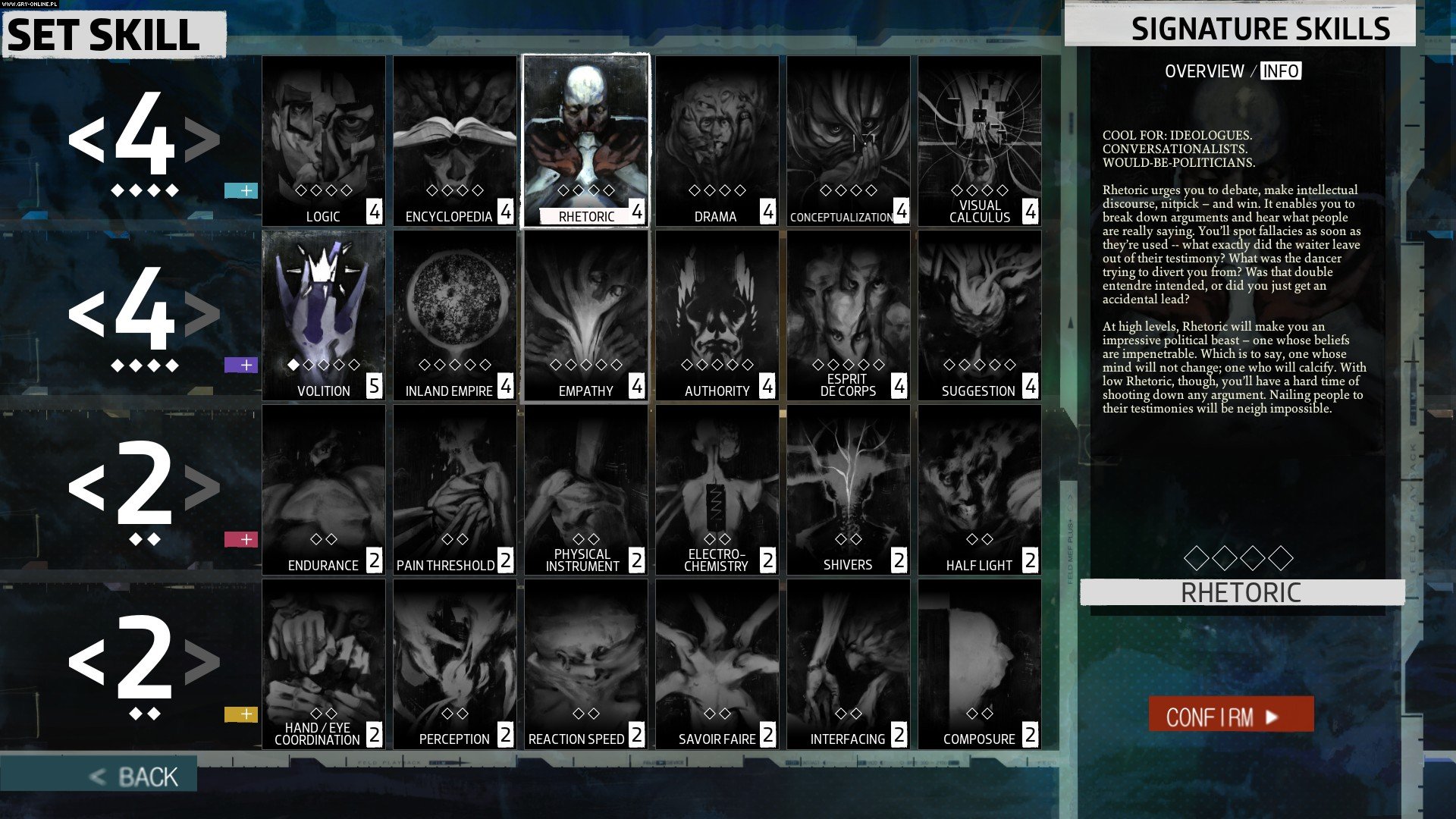This screenshot has height=819, width=1456.
Task: Select the Half Light skill card
Action: click(980, 490)
